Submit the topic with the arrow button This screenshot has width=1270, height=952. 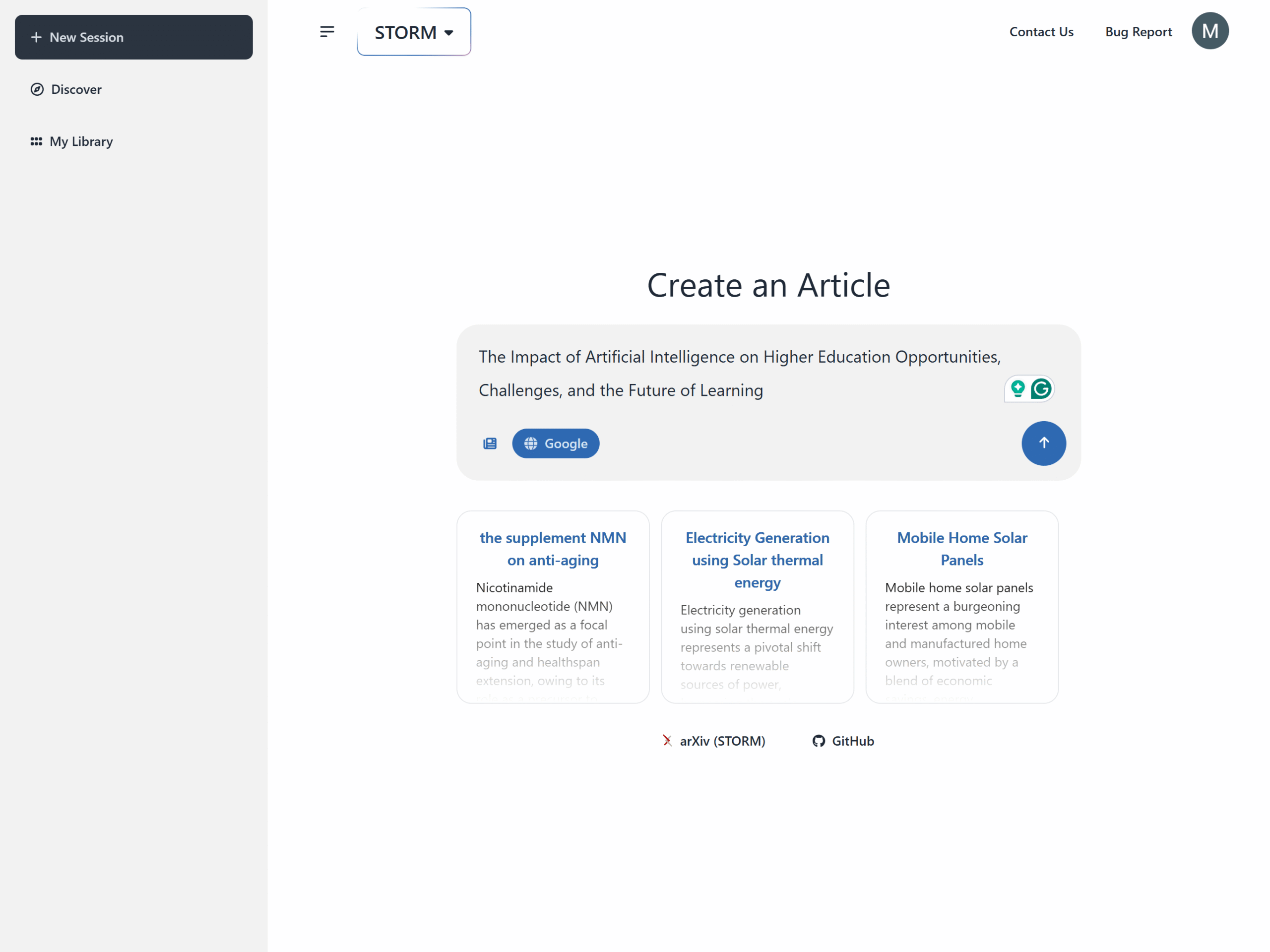[x=1043, y=444]
